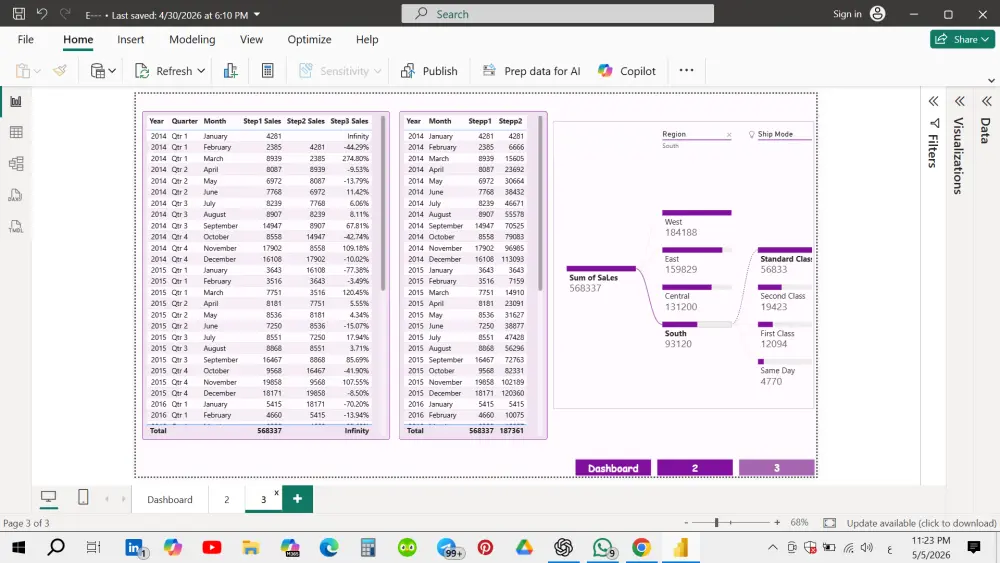Screen dimensions: 1000x563
Task: Open the File menu
Action: pyautogui.click(x=26, y=40)
